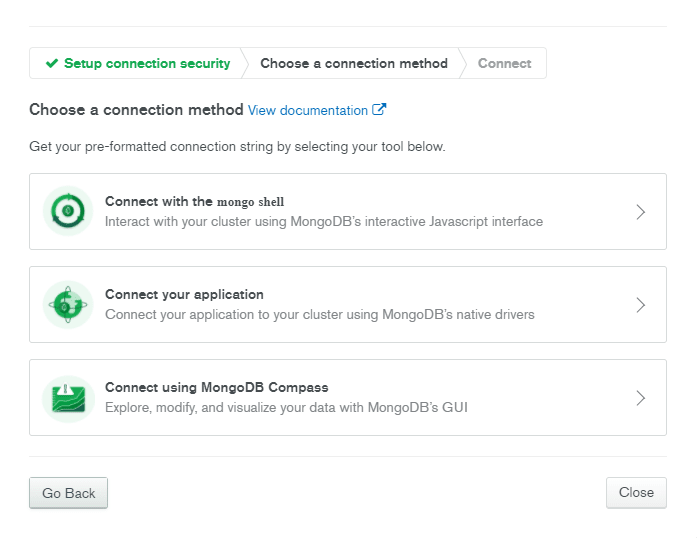Image resolution: width=697 pixels, height=538 pixels.
Task: Expand the mongo shell option chevron
Action: (640, 212)
